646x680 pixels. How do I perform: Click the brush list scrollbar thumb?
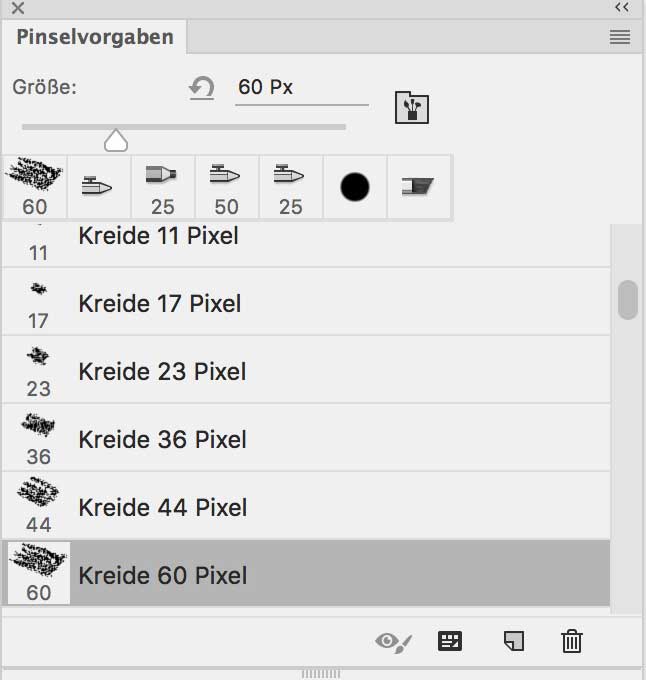click(x=628, y=300)
